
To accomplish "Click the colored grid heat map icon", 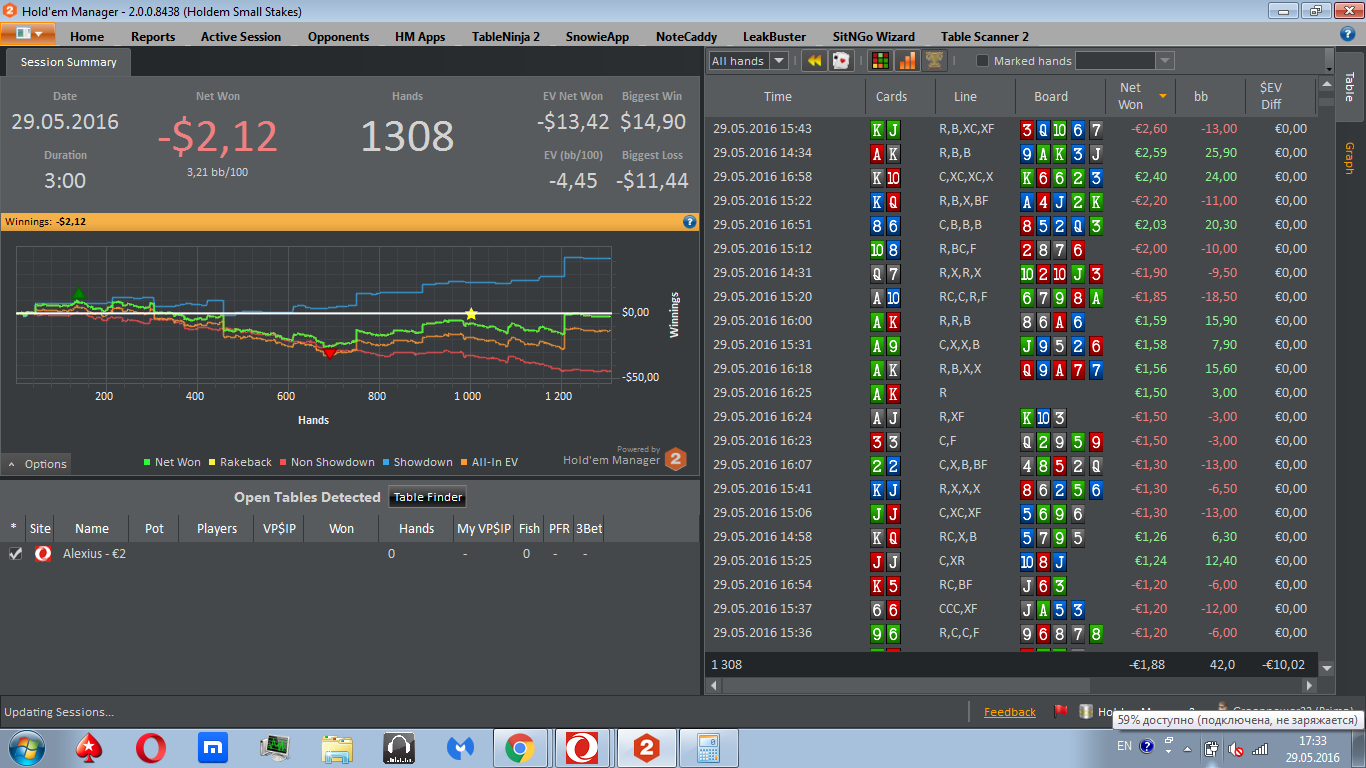I will (x=880, y=61).
